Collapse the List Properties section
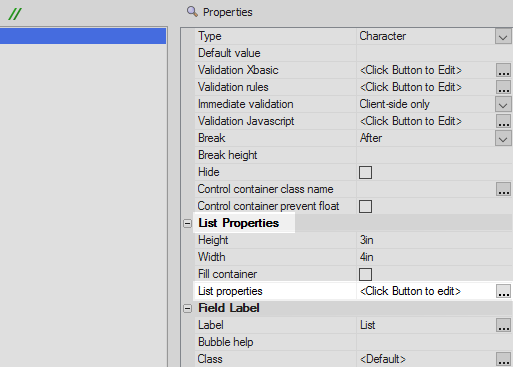Image resolution: width=513 pixels, height=367 pixels. pyautogui.click(x=188, y=224)
